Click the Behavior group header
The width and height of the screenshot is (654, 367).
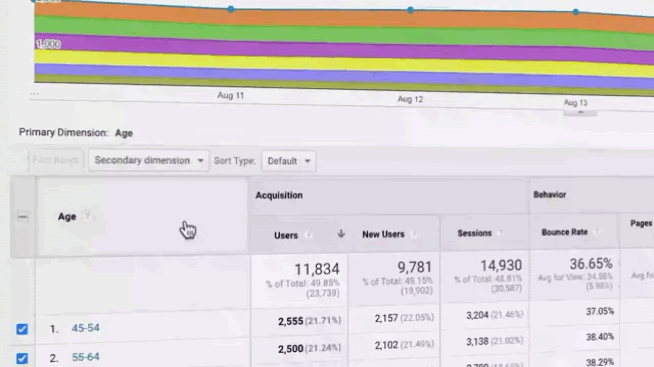(550, 194)
